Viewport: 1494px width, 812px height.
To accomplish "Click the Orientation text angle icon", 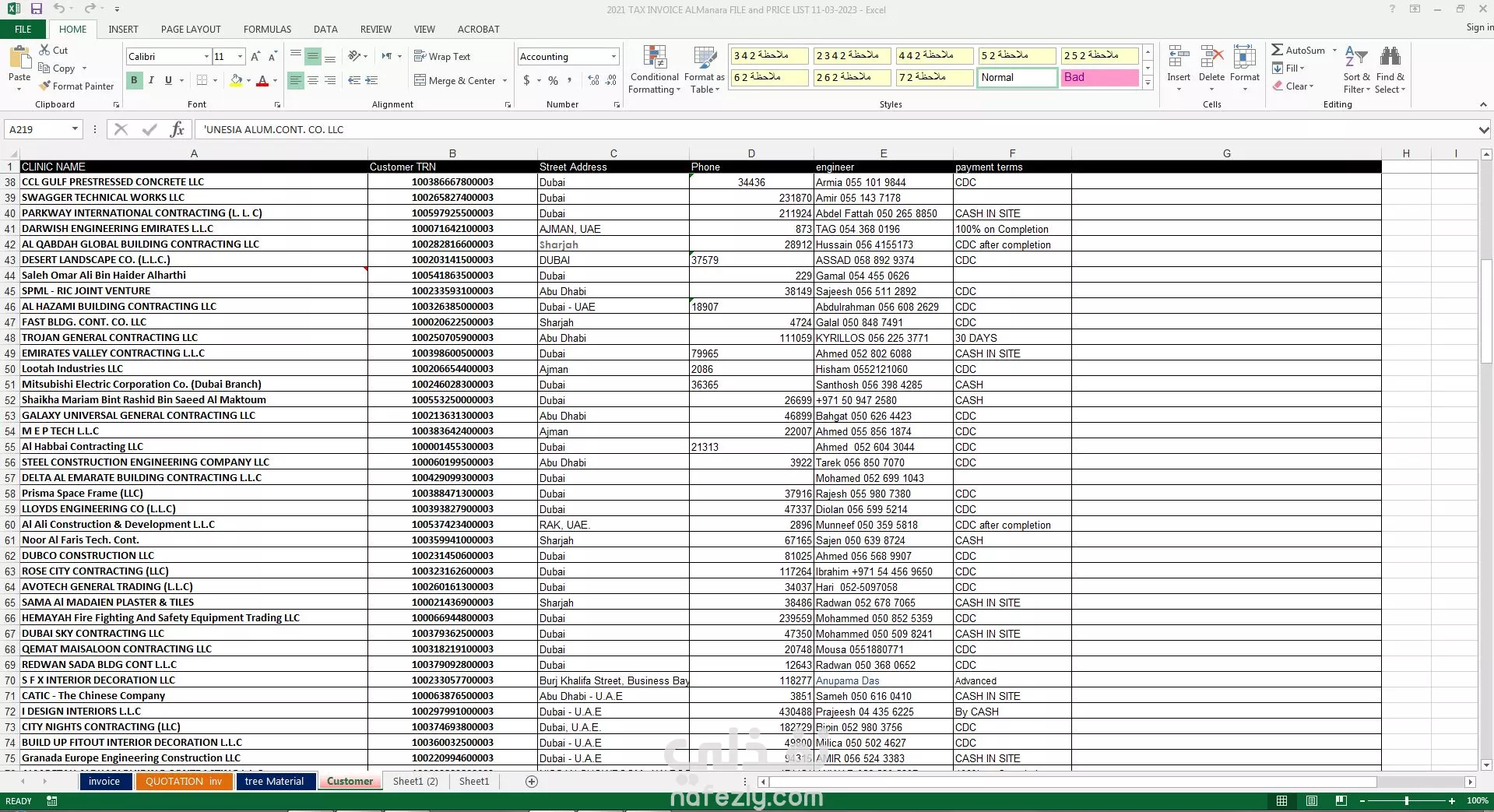I will (354, 56).
